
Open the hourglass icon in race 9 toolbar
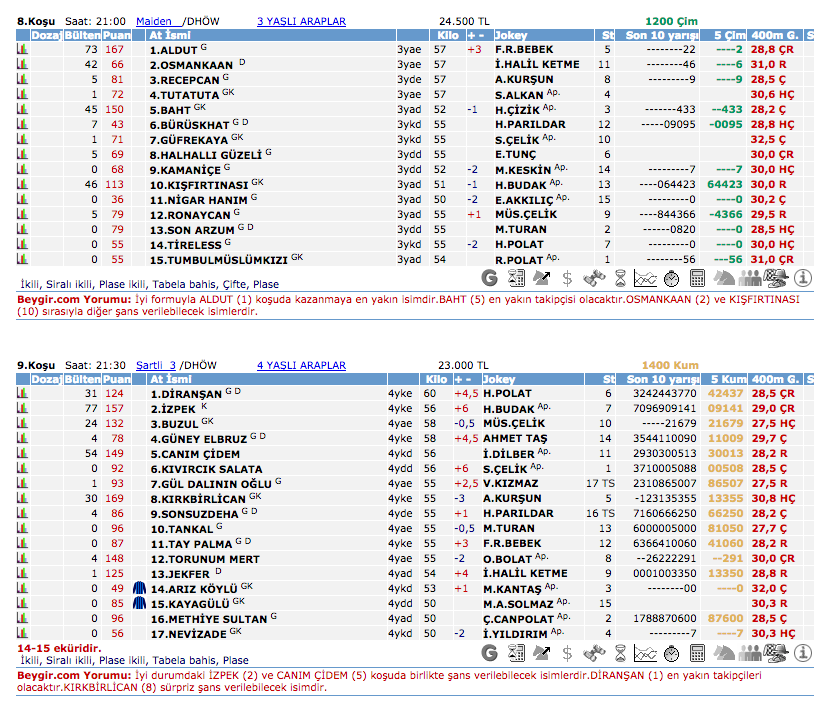coord(619,653)
